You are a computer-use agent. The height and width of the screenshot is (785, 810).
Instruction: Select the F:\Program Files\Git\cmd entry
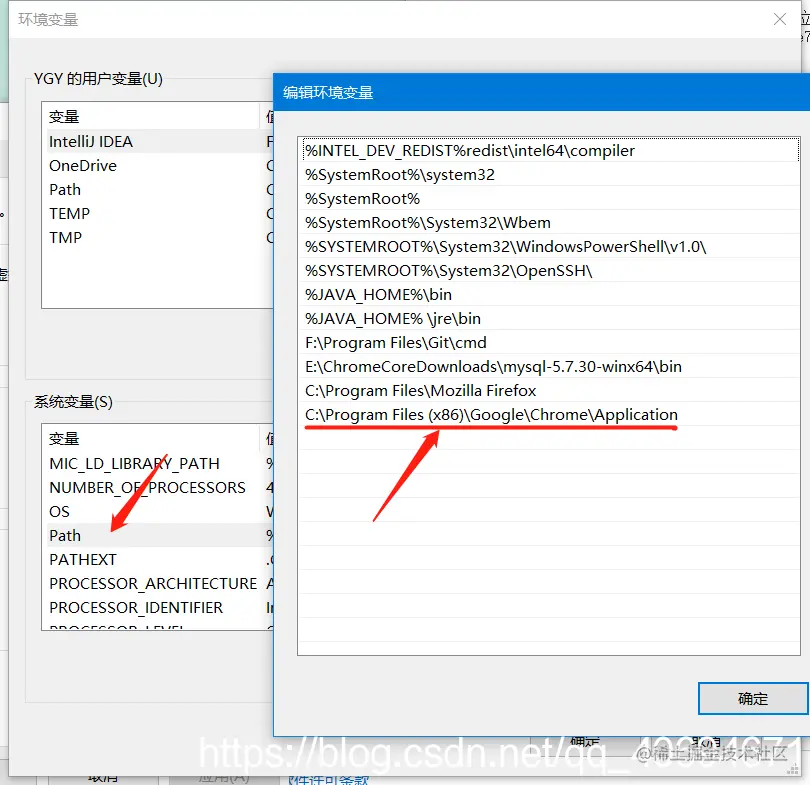tap(549, 342)
